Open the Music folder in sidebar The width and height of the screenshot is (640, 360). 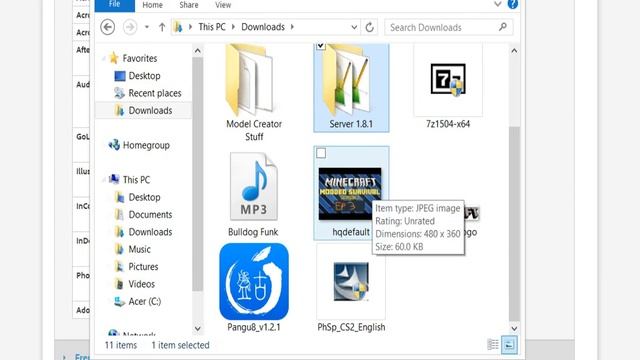tap(140, 249)
